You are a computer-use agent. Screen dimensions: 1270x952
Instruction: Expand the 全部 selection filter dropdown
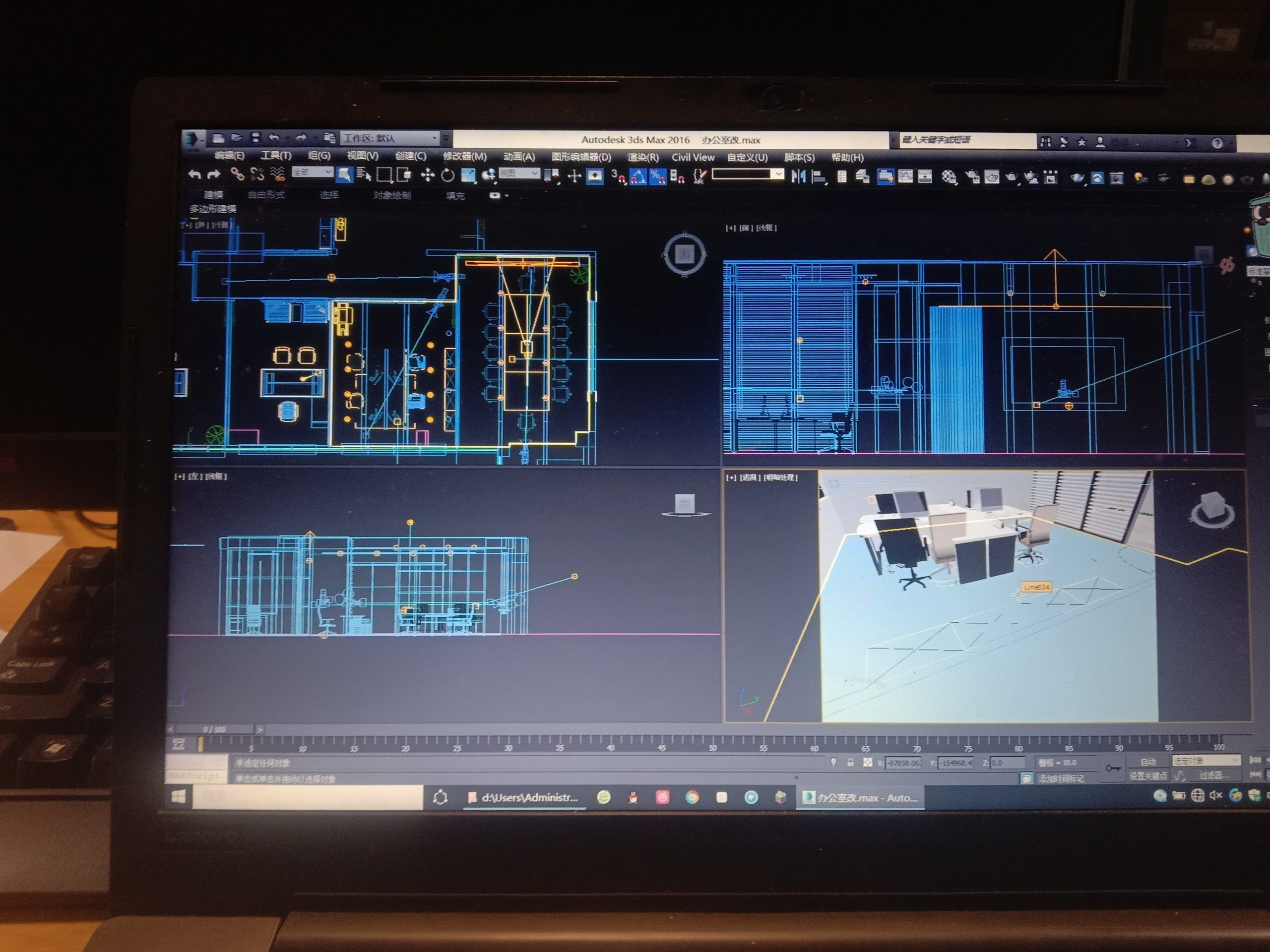click(313, 172)
